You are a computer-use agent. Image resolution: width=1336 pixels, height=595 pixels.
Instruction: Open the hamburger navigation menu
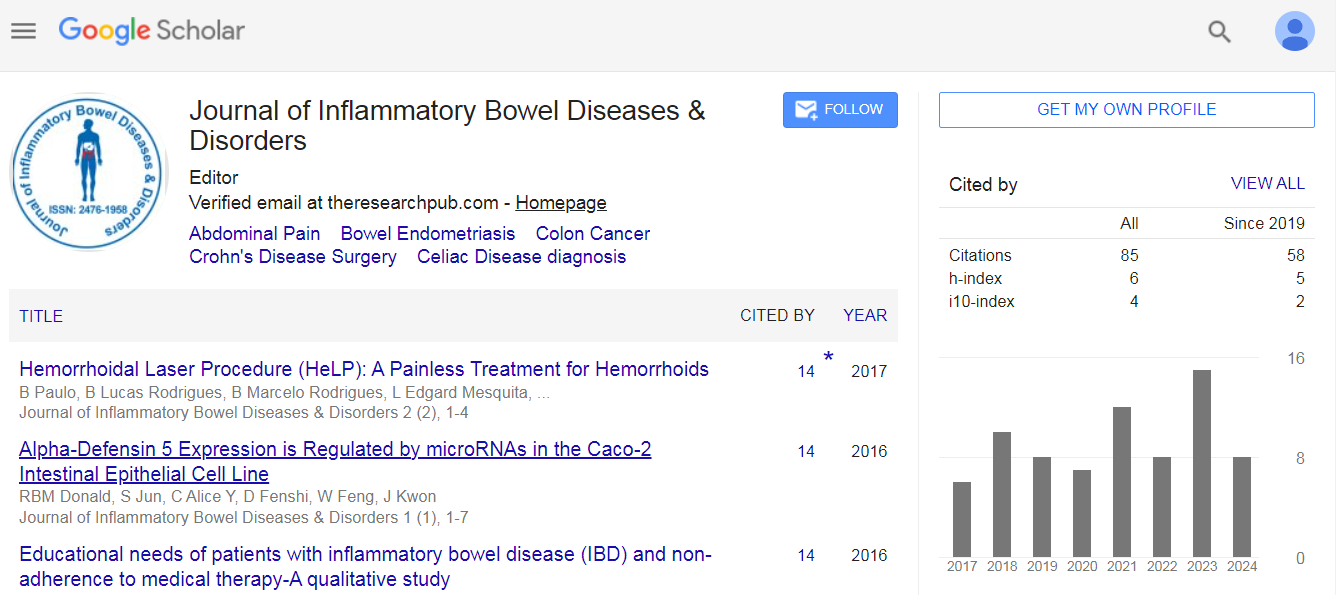pyautogui.click(x=23, y=31)
